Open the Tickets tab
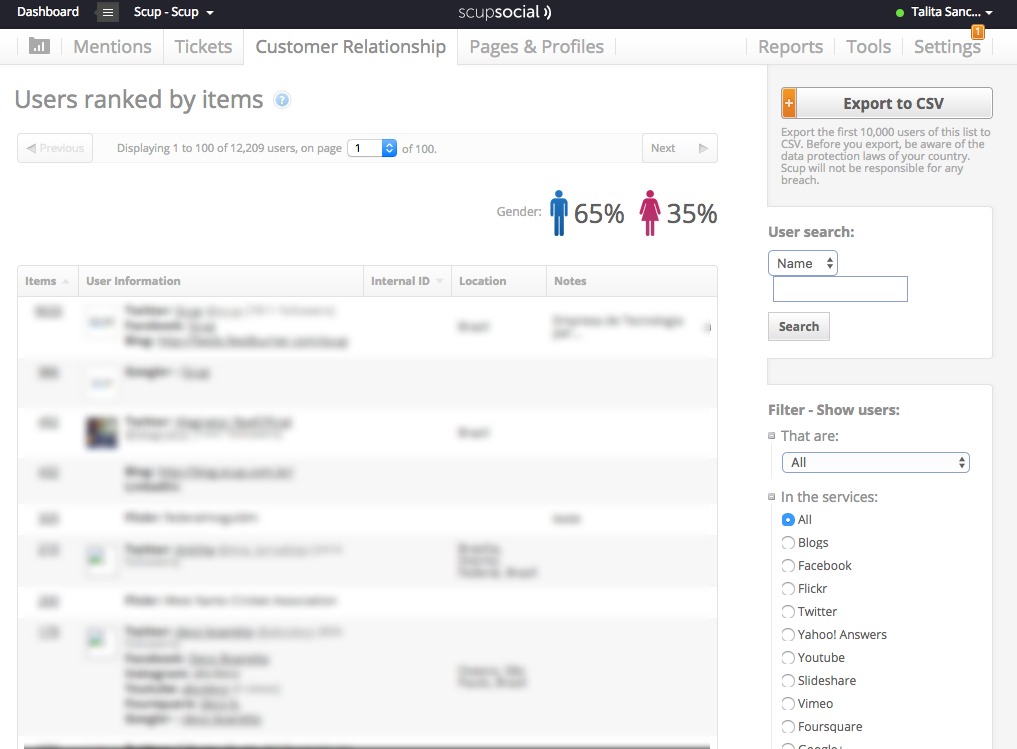Screen dimensions: 1017x749 203,47
